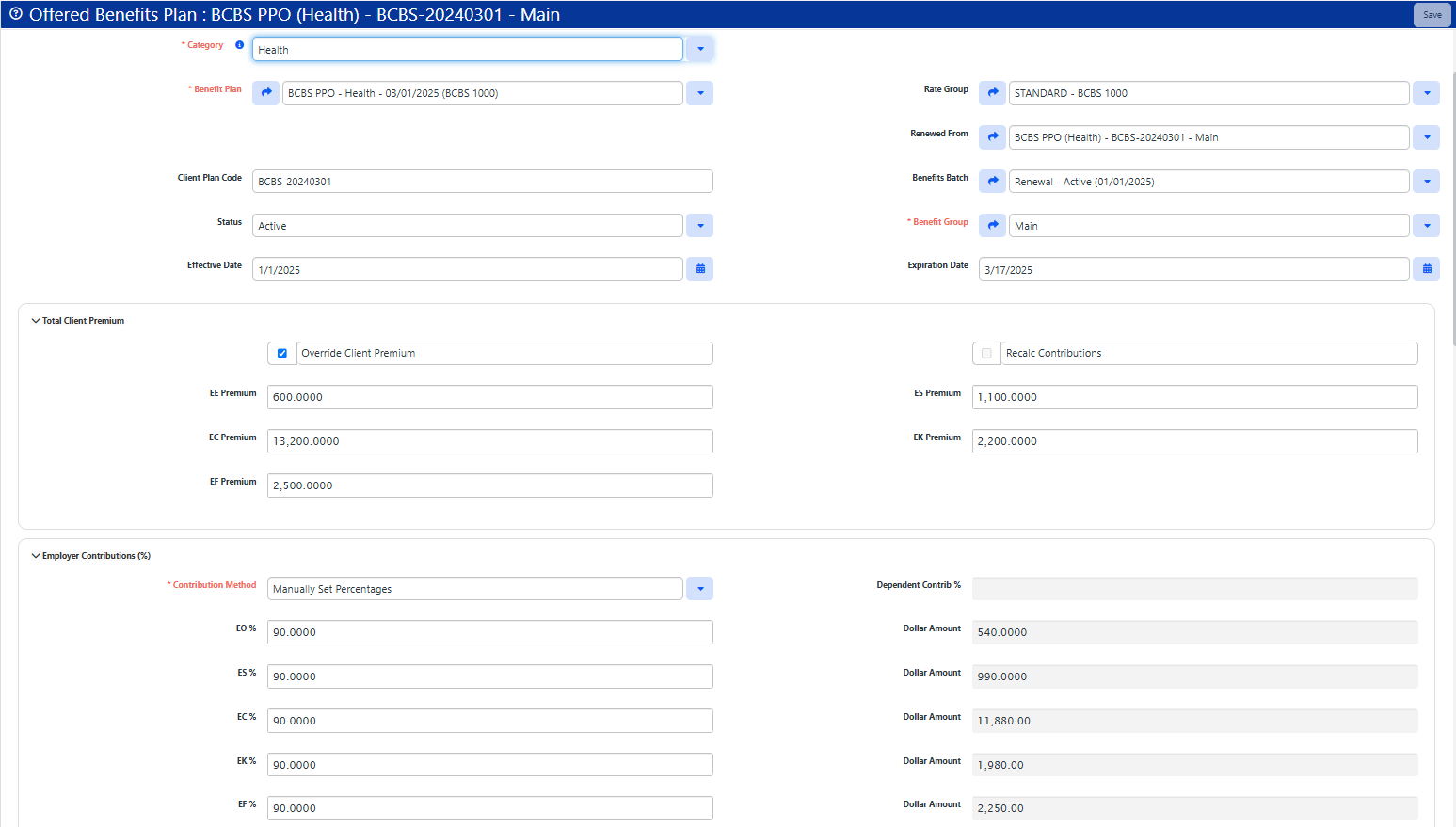Open the Category dropdown
Image resolution: width=1456 pixels, height=827 pixels.
(699, 48)
